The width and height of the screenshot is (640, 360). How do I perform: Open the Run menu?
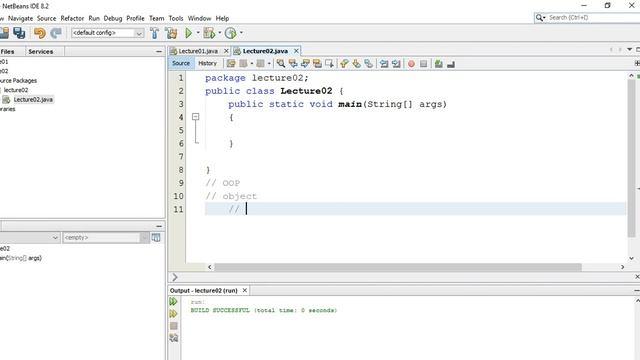[94, 18]
